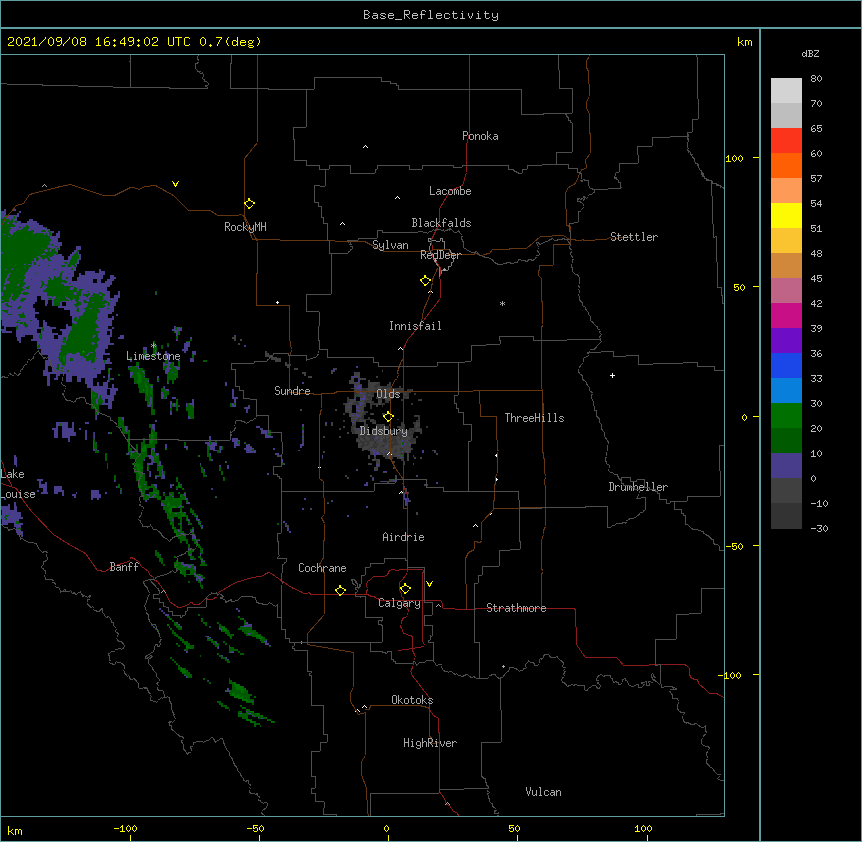Image resolution: width=862 pixels, height=842 pixels.
Task: Click the dBZ legend heading
Action: (x=810, y=54)
